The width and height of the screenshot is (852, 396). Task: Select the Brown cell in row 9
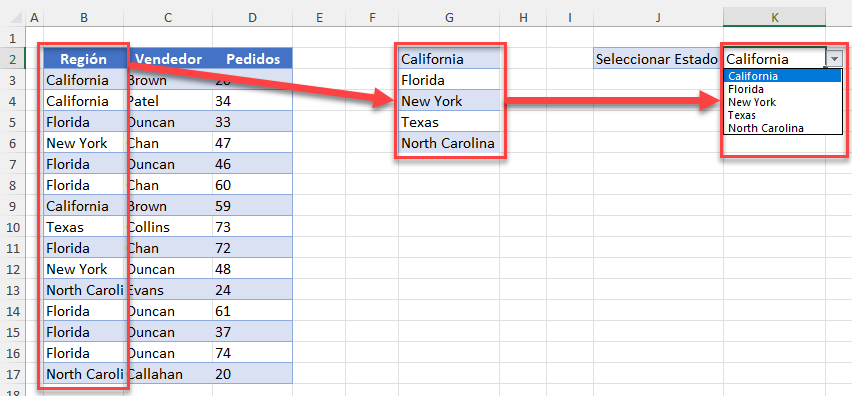pyautogui.click(x=168, y=206)
